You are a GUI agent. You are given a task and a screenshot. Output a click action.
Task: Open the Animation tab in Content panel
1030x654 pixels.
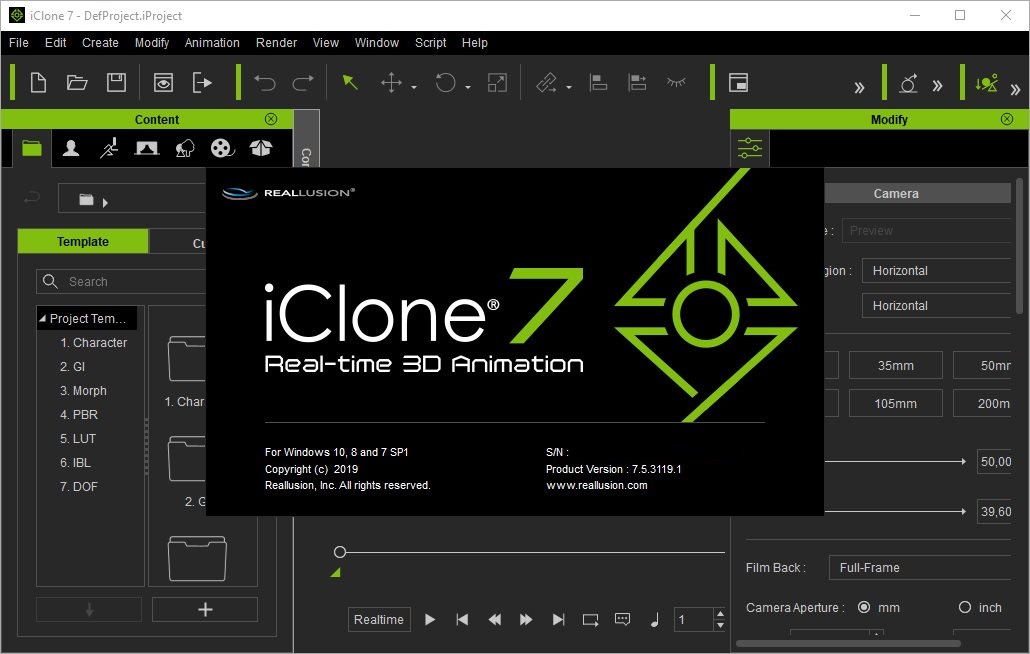(x=109, y=148)
